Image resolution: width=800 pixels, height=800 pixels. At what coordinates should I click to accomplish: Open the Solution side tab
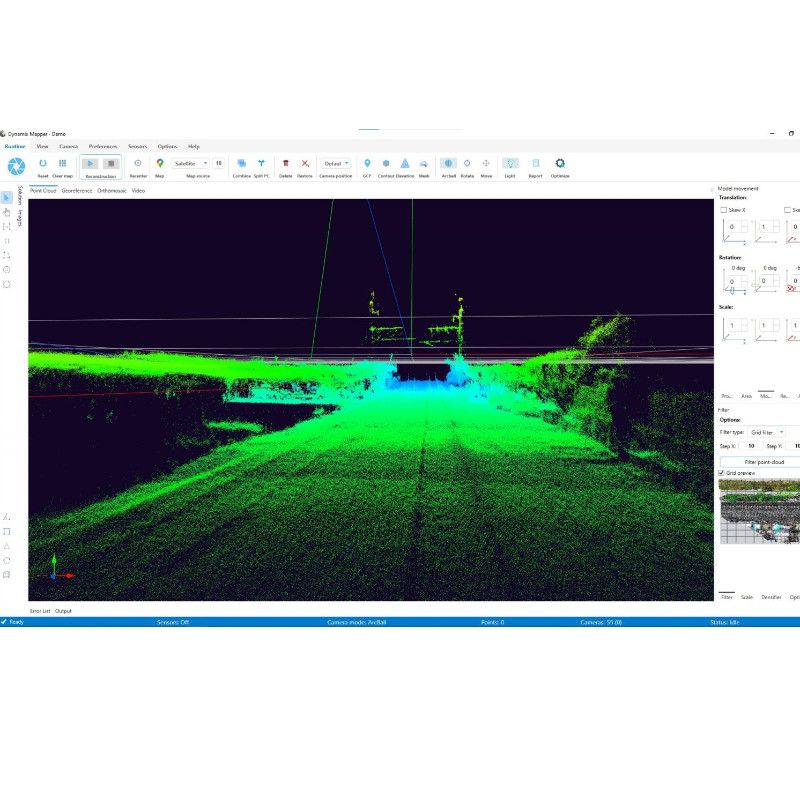(20, 196)
